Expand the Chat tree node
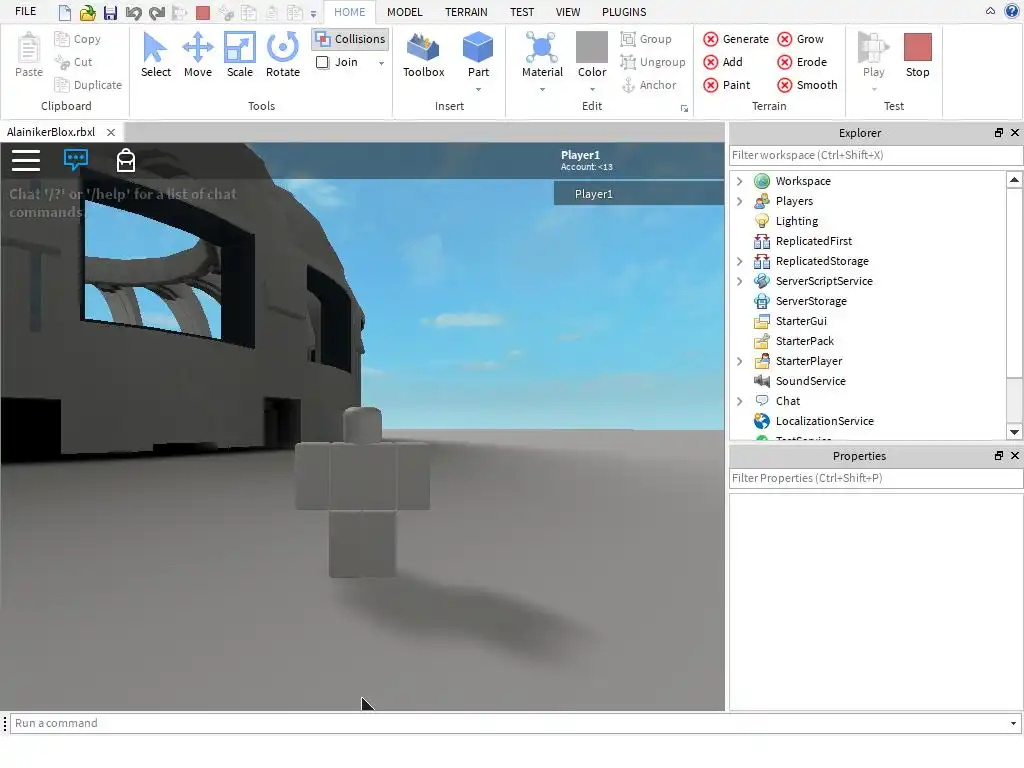The width and height of the screenshot is (1024, 768). tap(739, 401)
